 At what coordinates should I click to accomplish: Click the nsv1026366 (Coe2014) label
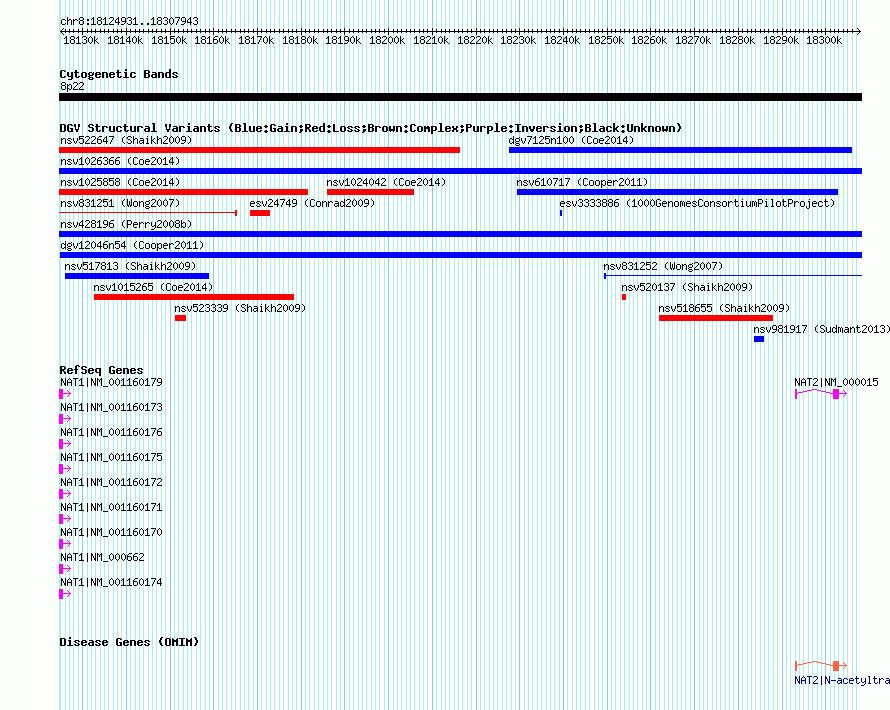120,161
